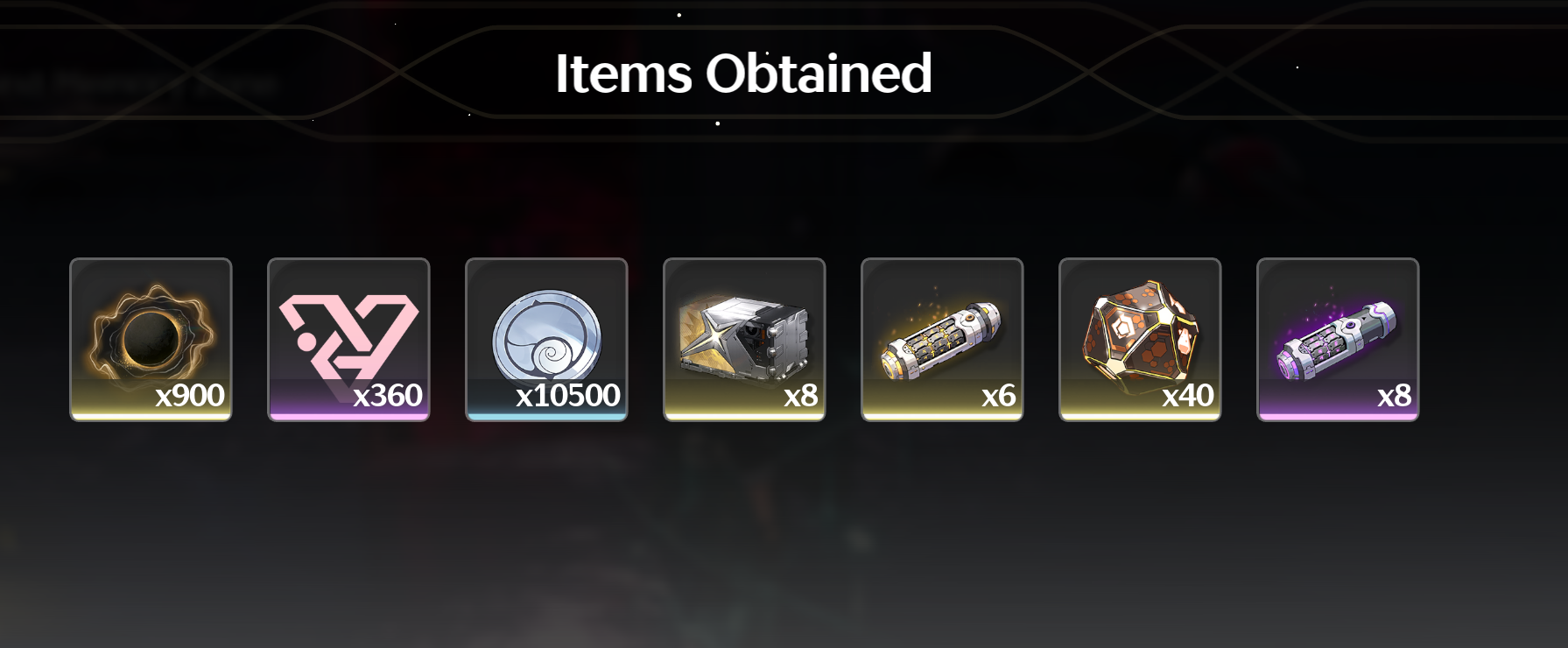Click blue rarity bar under coin item
1568x648 pixels.
pyautogui.click(x=546, y=417)
